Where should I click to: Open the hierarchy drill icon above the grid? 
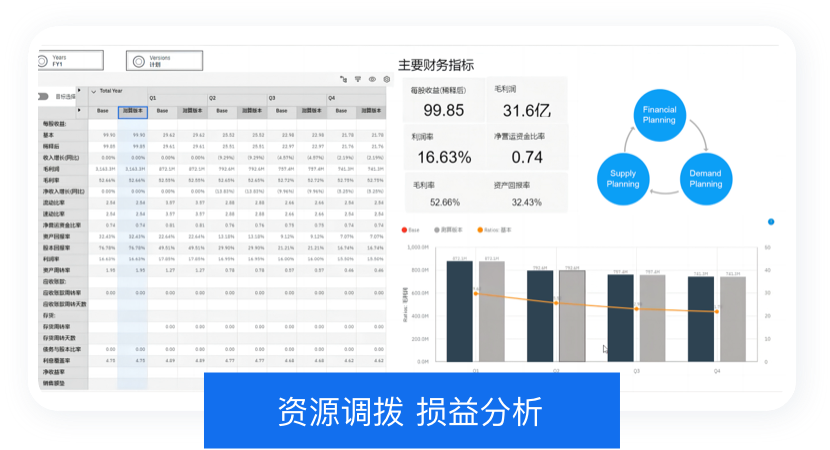[343, 79]
